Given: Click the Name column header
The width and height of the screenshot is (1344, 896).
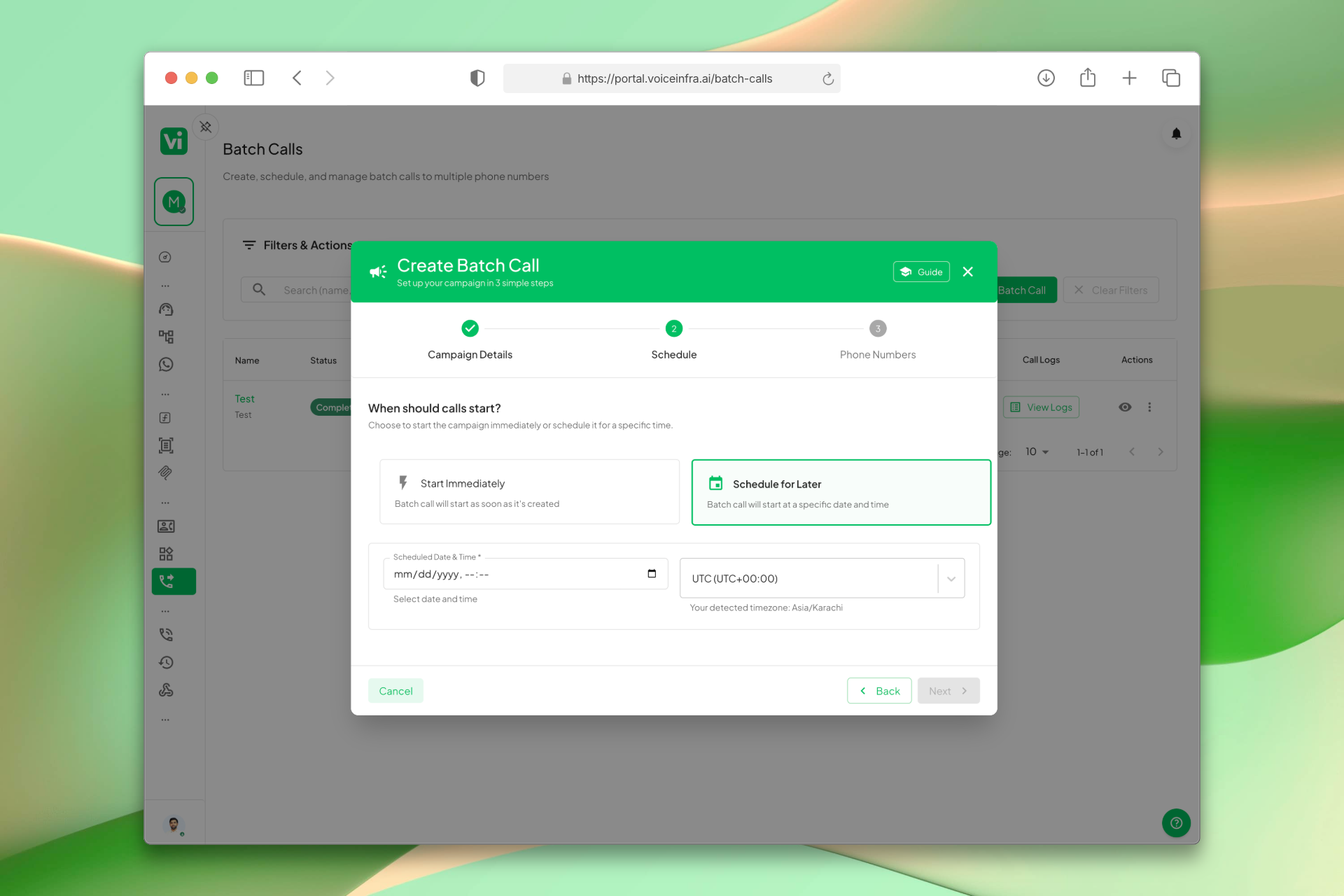Looking at the screenshot, I should (247, 360).
